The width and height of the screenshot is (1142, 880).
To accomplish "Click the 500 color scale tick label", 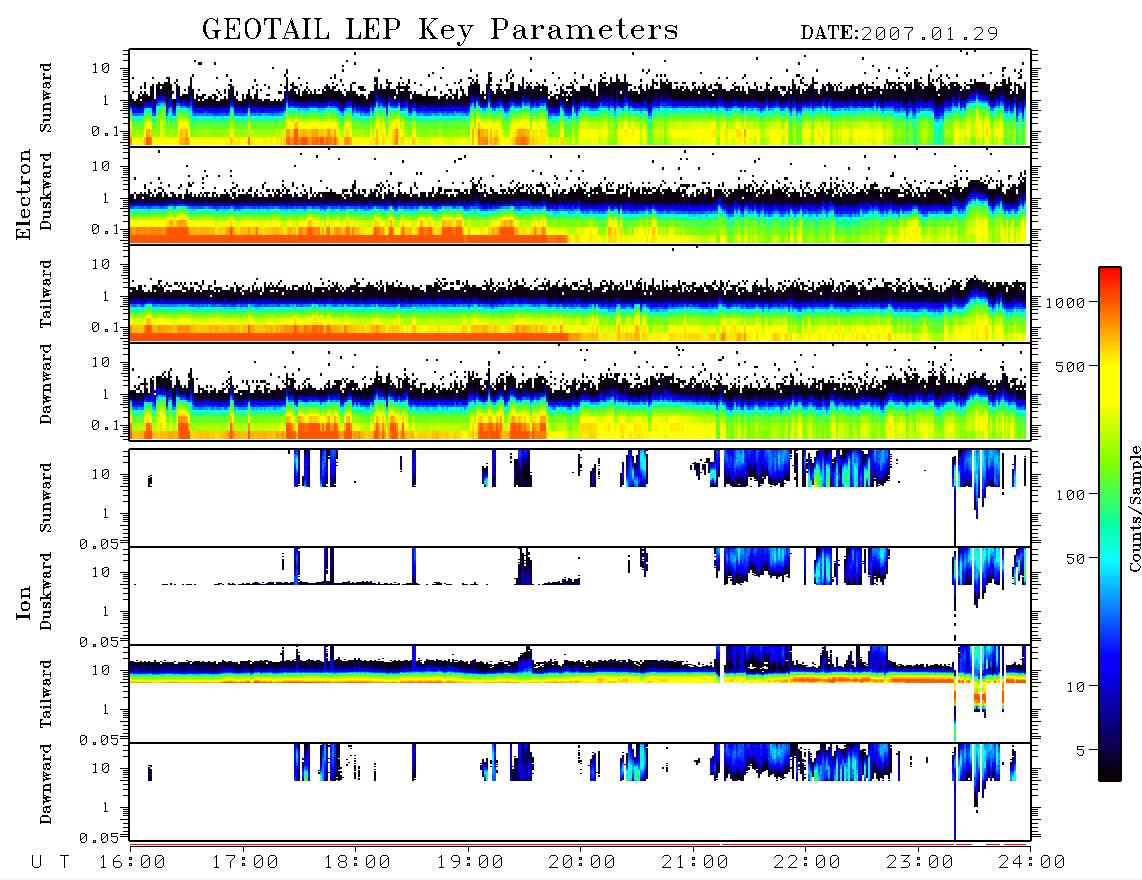I will [1071, 366].
